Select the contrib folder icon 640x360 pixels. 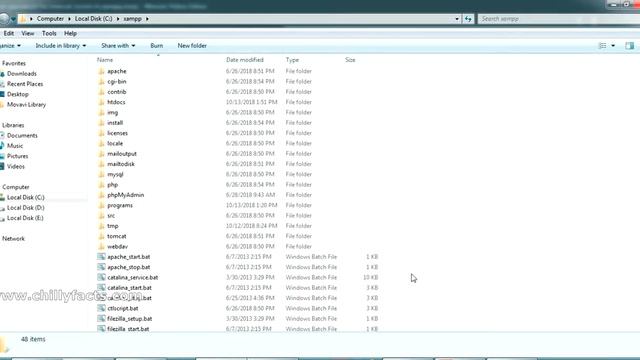click(x=102, y=92)
